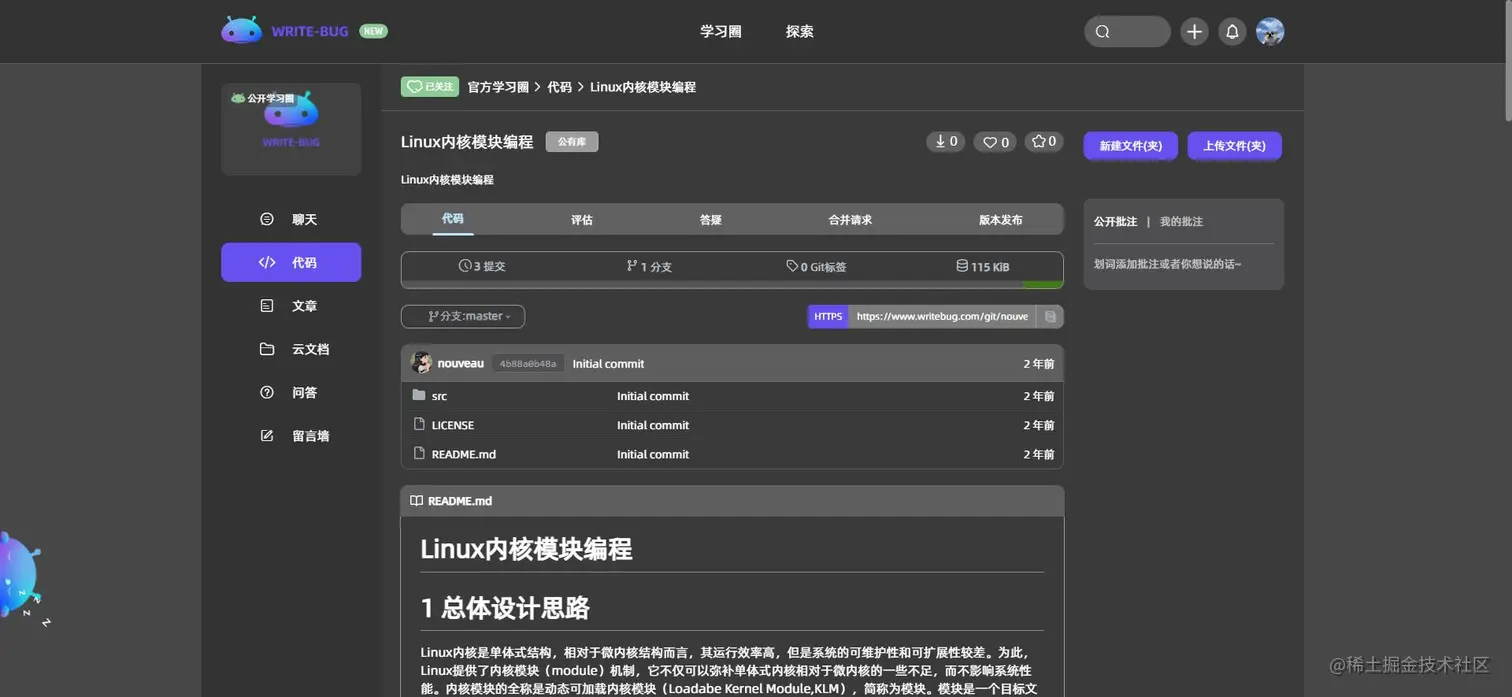Click the floating sleeping mascot
Viewport: 1512px width, 697px height.
(x=20, y=577)
